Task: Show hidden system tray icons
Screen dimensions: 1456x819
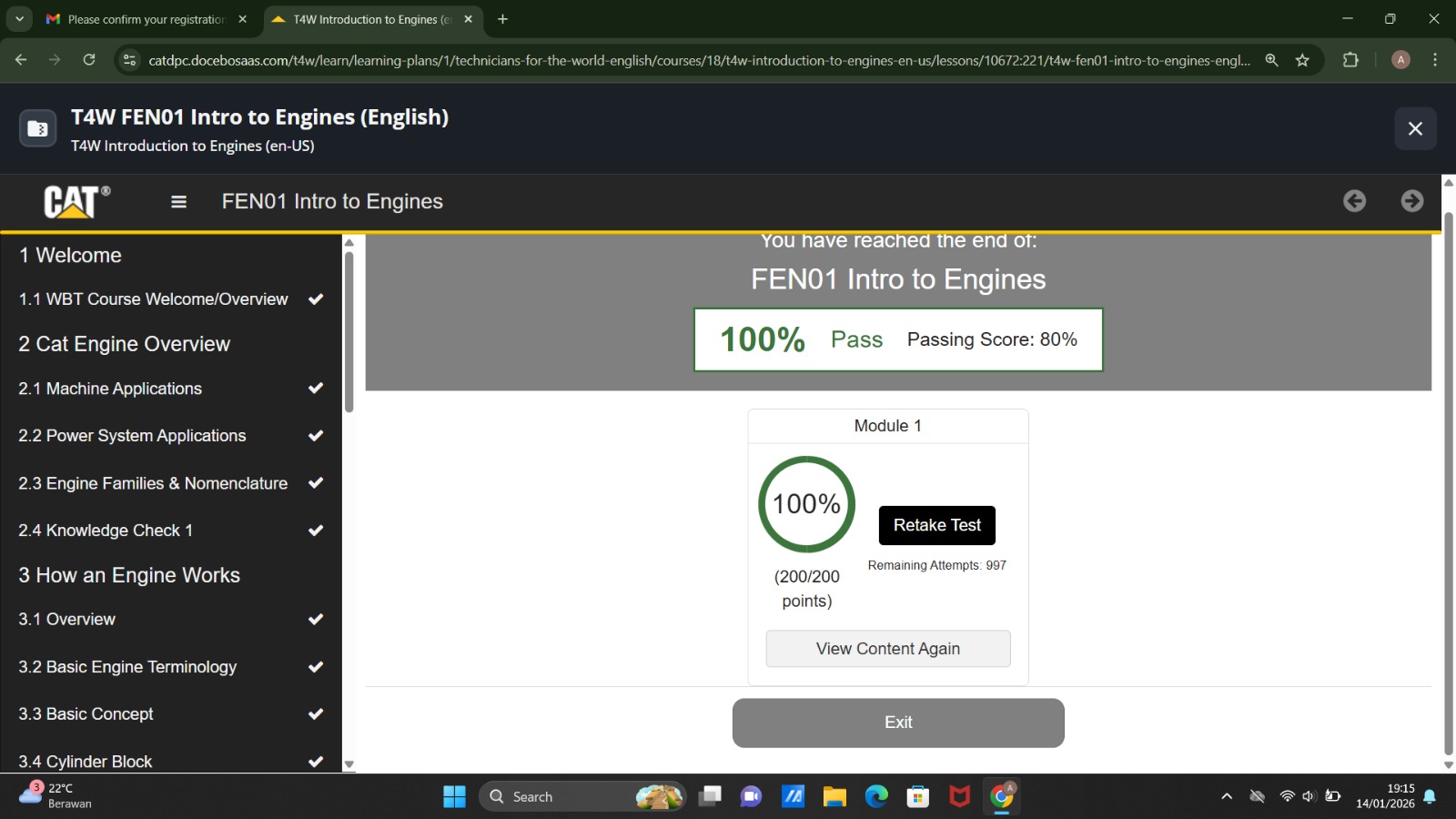Action: (1227, 797)
